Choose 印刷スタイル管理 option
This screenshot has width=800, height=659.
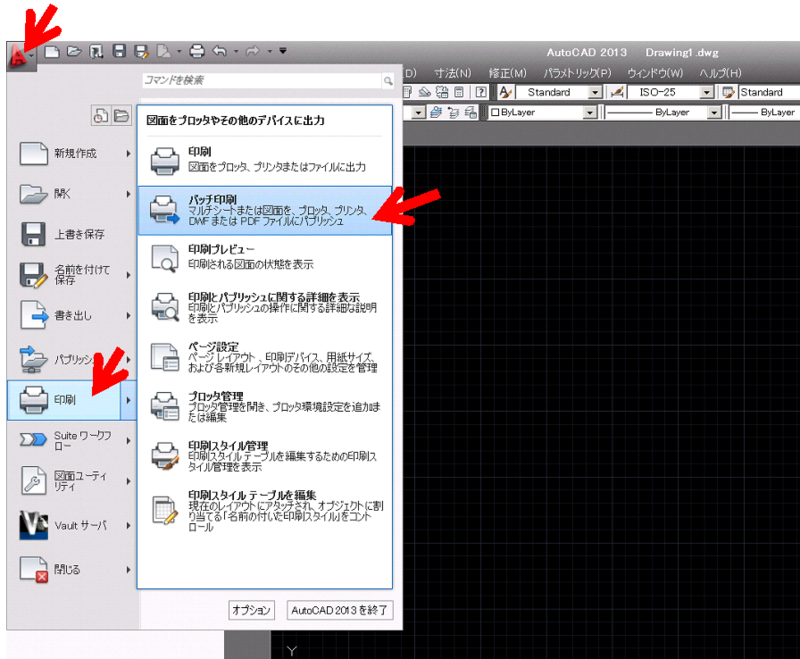coord(264,456)
